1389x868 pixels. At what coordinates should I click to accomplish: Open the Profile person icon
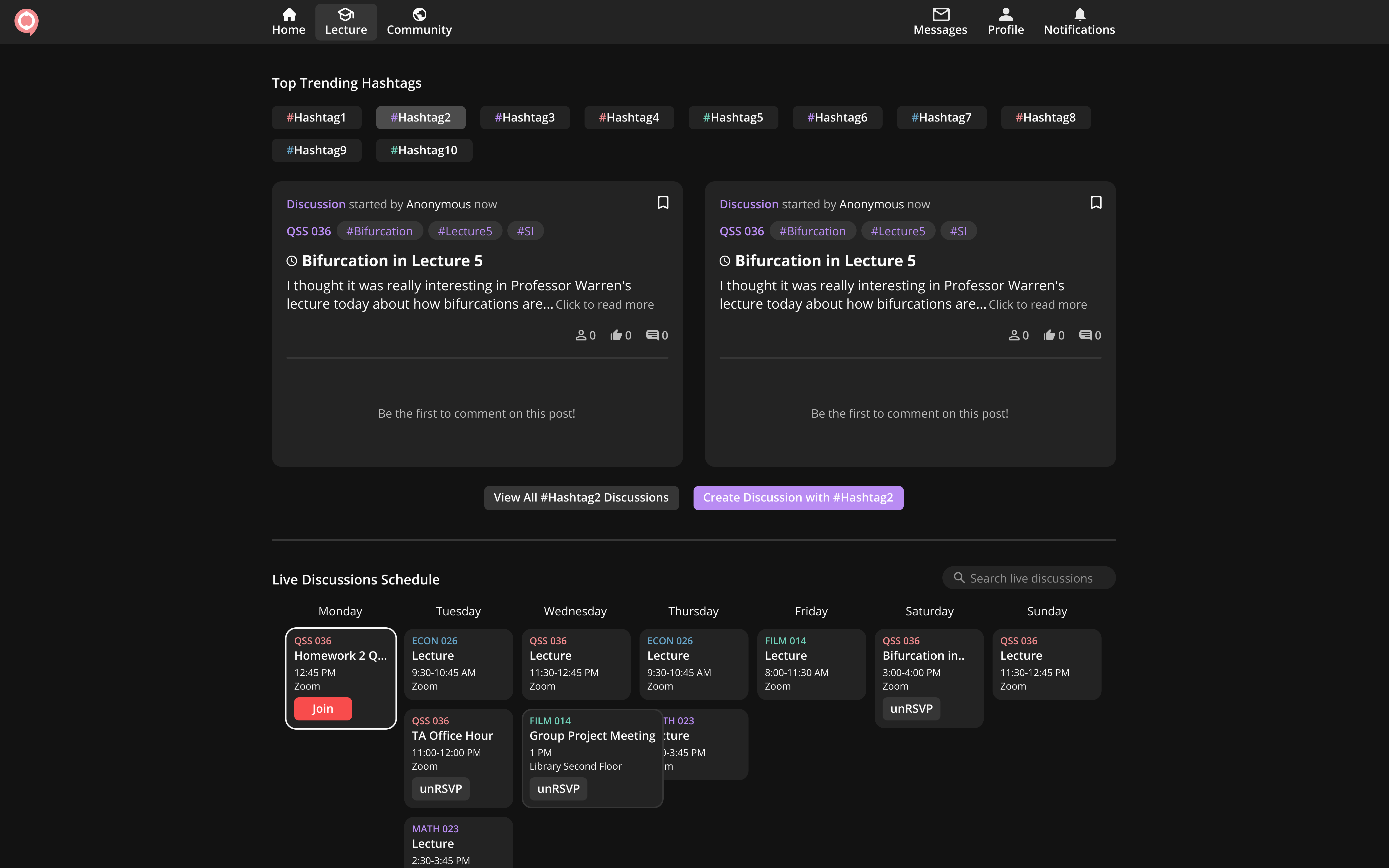coord(1006,14)
